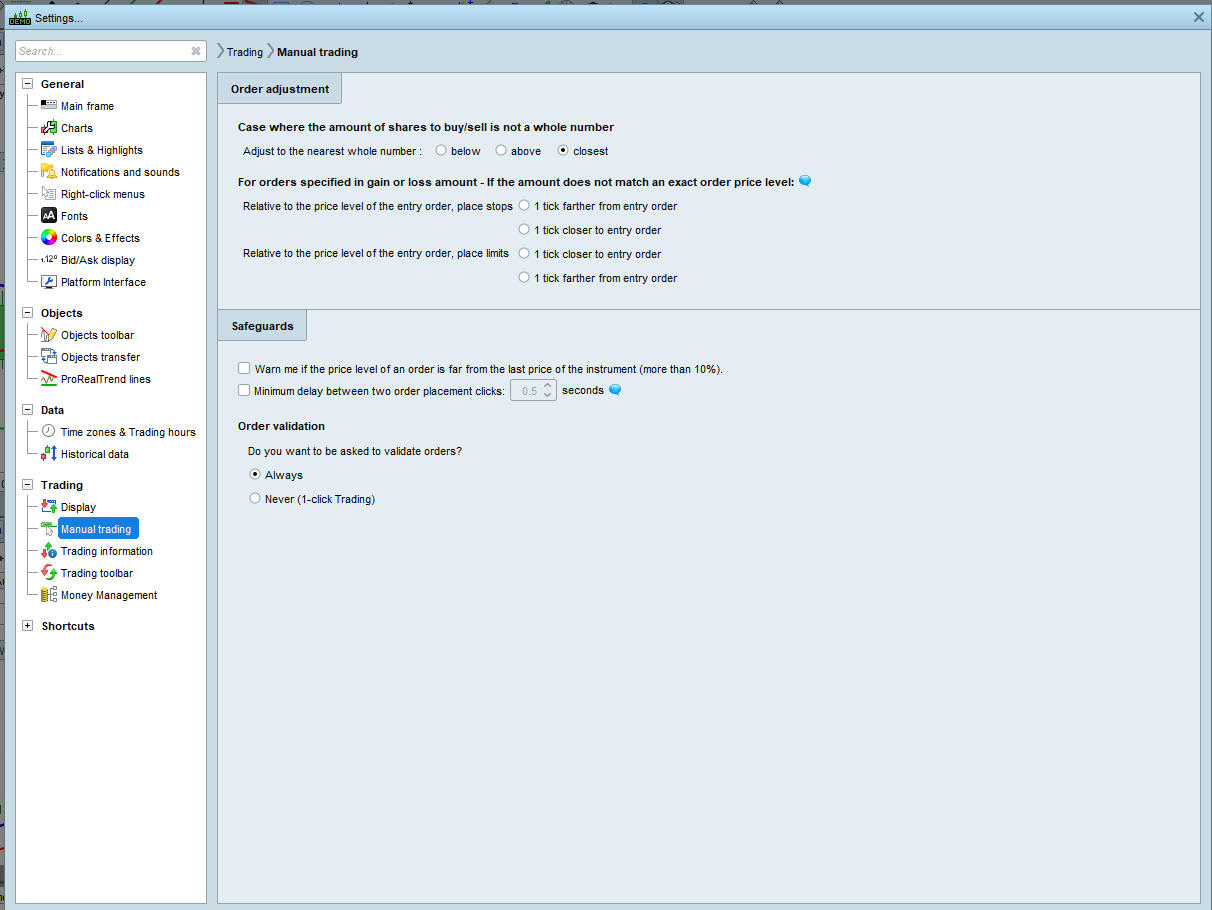Click help bubble next to exact order price level
The height and width of the screenshot is (910, 1212).
click(x=805, y=181)
